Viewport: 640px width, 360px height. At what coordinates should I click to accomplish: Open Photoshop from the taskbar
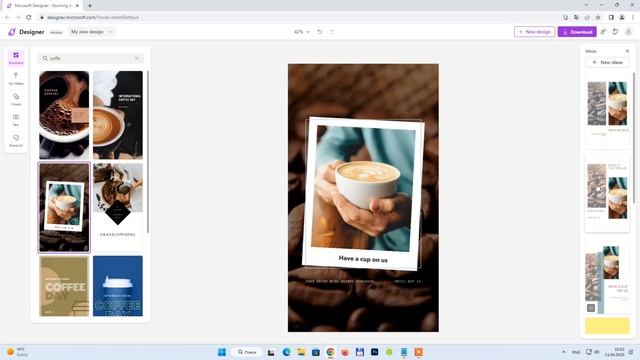pyautogui.click(x=374, y=352)
